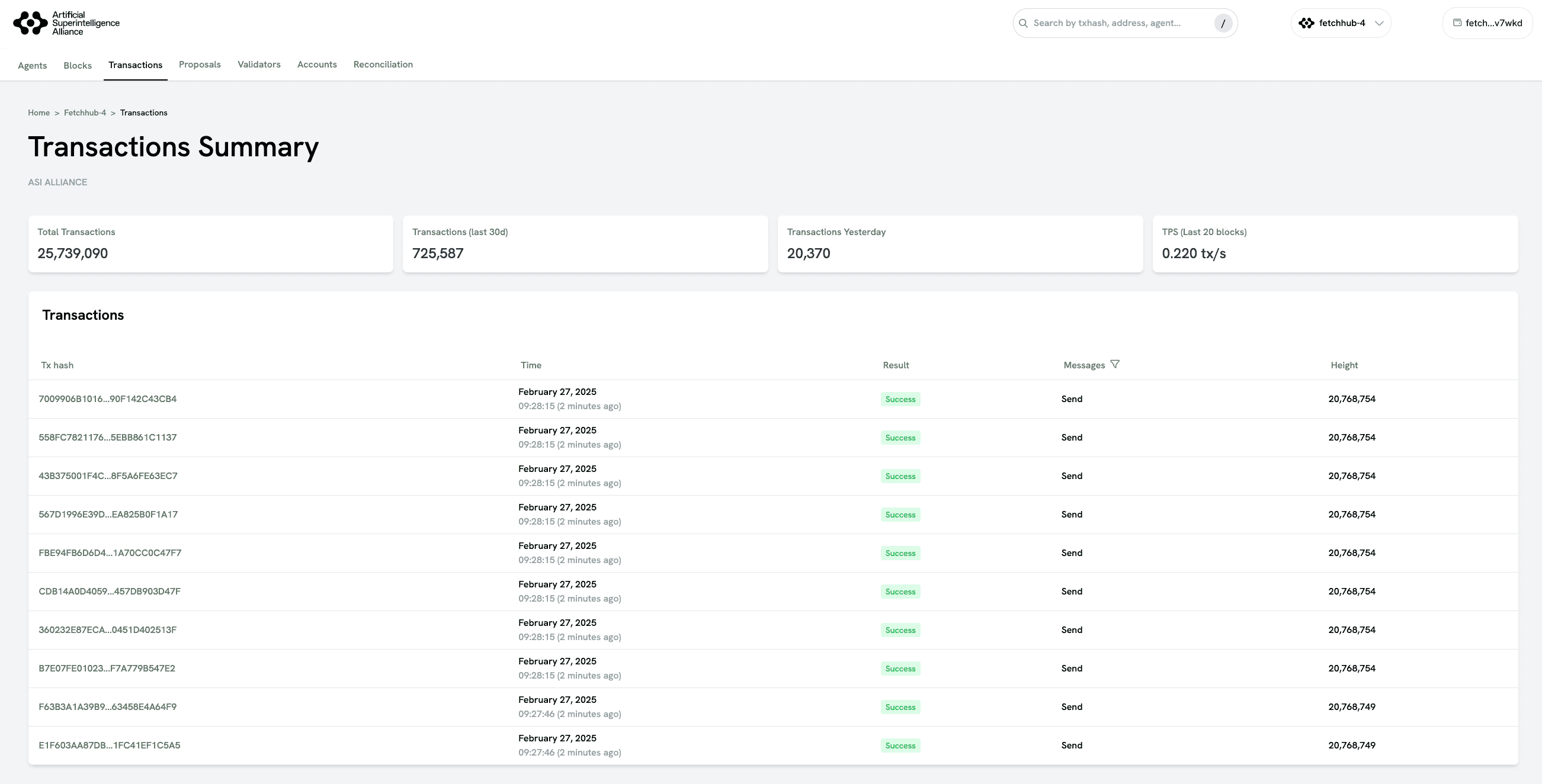Image resolution: width=1542 pixels, height=784 pixels.
Task: Select the Reconciliation tab
Action: (383, 65)
